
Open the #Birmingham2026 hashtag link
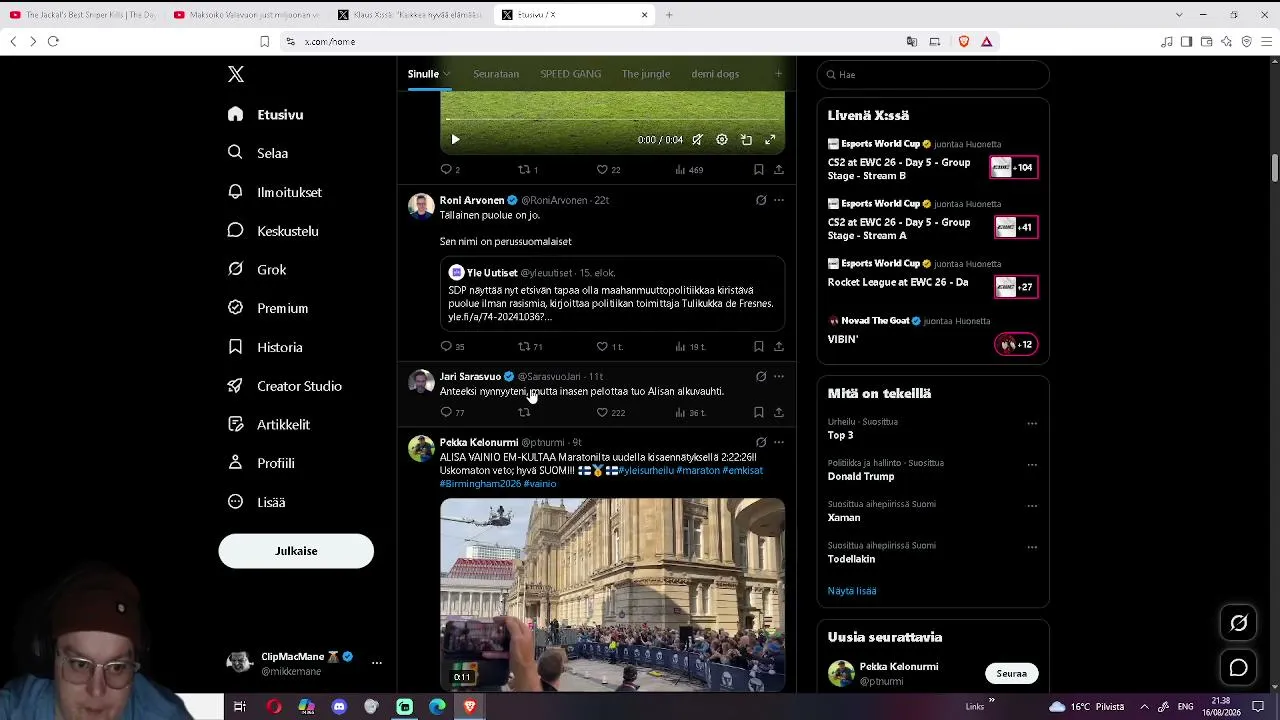tap(480, 484)
